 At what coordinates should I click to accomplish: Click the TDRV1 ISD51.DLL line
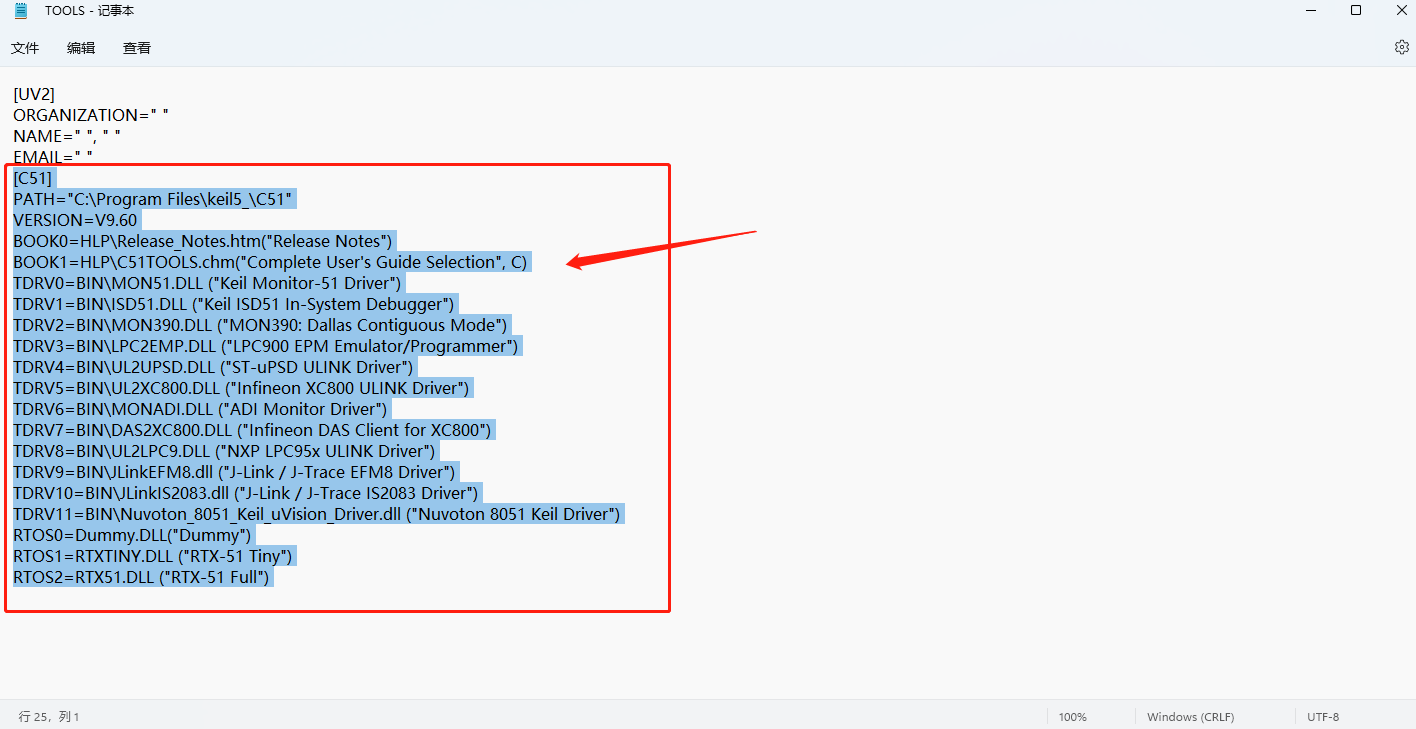coord(235,304)
